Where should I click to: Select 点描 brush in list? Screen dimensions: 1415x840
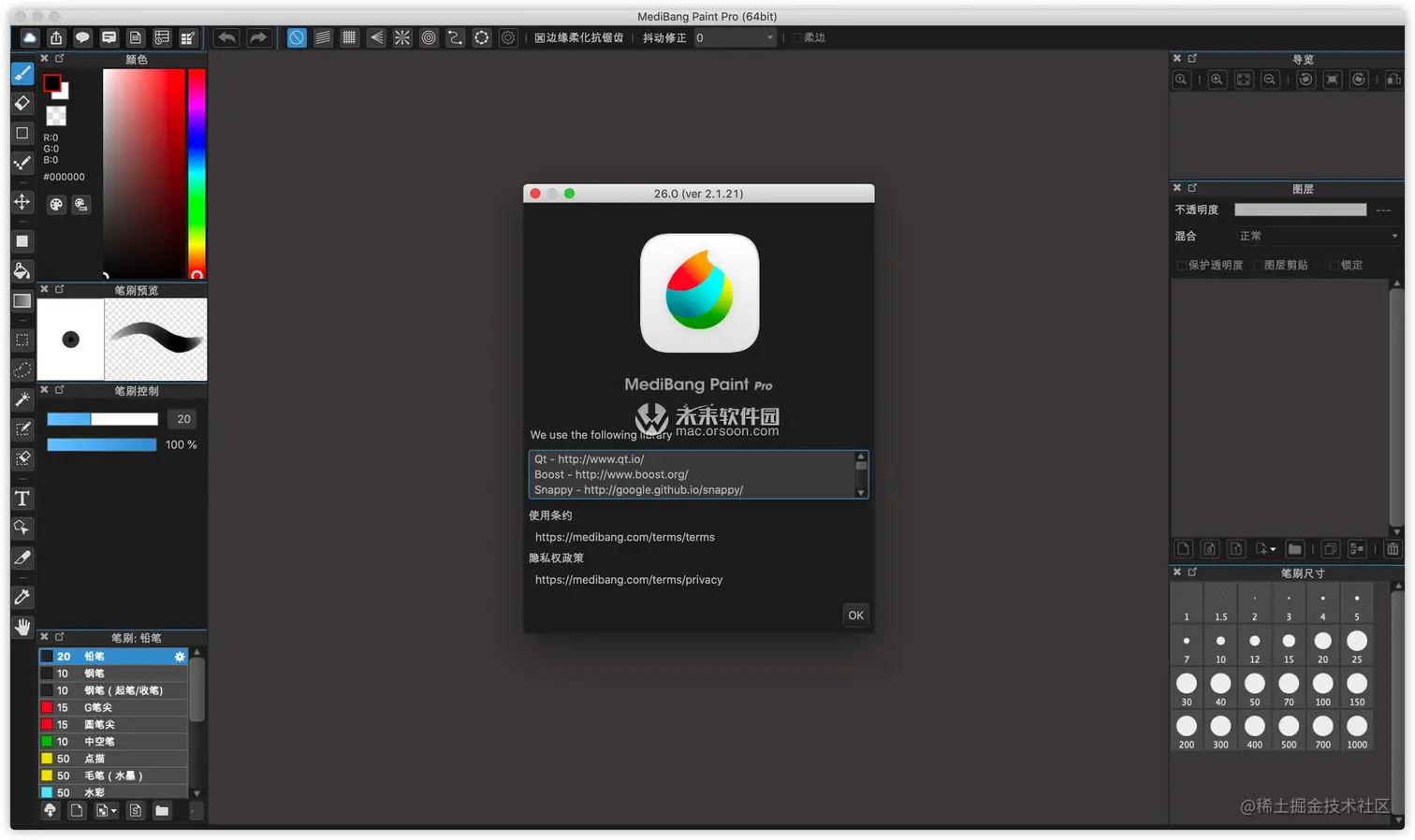pos(113,759)
